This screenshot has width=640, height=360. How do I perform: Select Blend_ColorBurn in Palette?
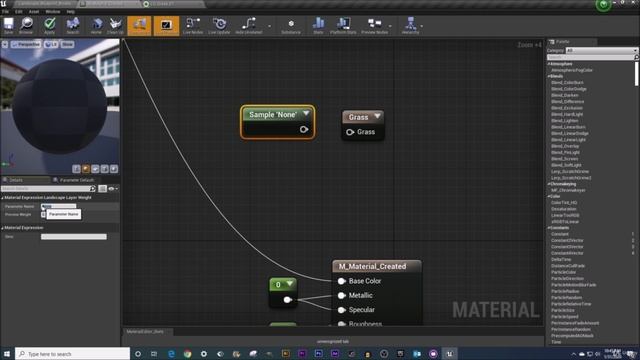(x=567, y=82)
